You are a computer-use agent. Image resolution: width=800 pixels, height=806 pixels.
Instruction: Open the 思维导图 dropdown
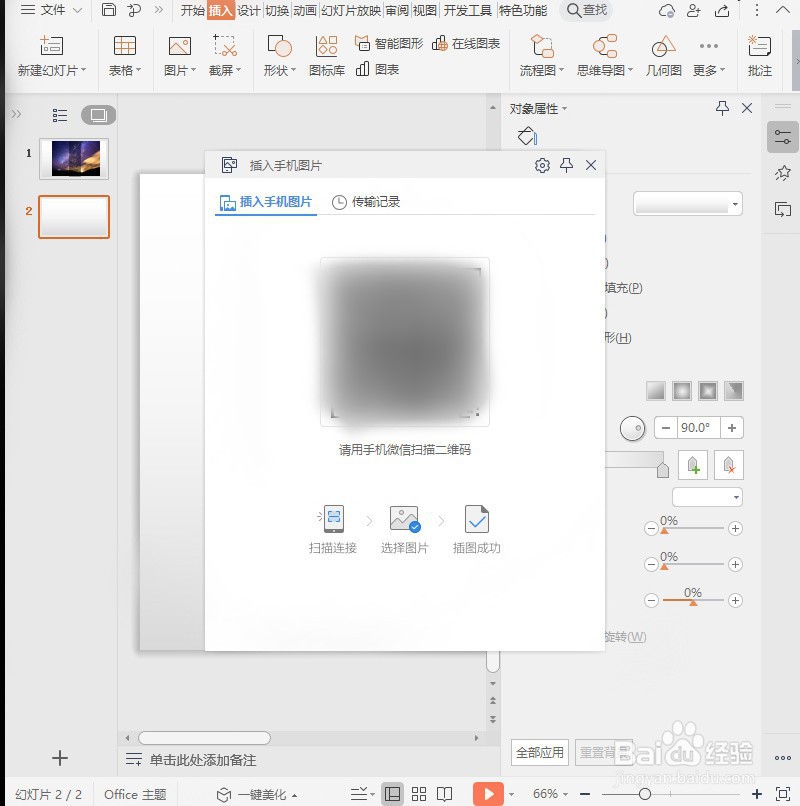[605, 56]
